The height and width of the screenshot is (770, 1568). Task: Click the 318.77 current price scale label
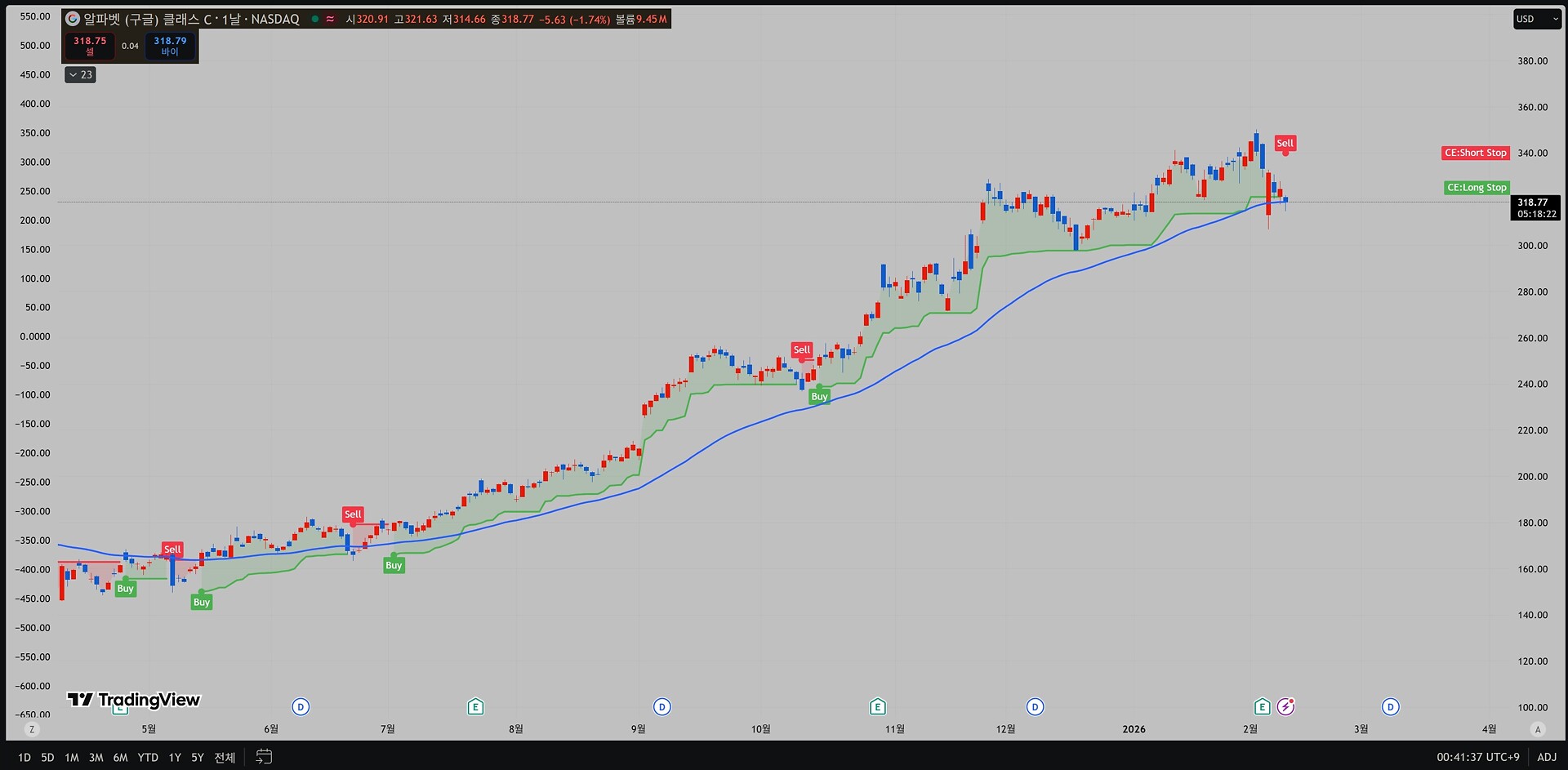pos(1533,202)
